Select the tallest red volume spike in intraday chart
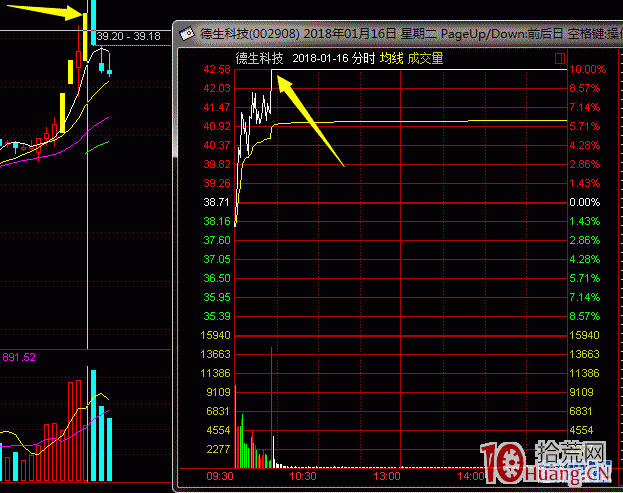The width and height of the screenshot is (623, 493). pos(271,407)
